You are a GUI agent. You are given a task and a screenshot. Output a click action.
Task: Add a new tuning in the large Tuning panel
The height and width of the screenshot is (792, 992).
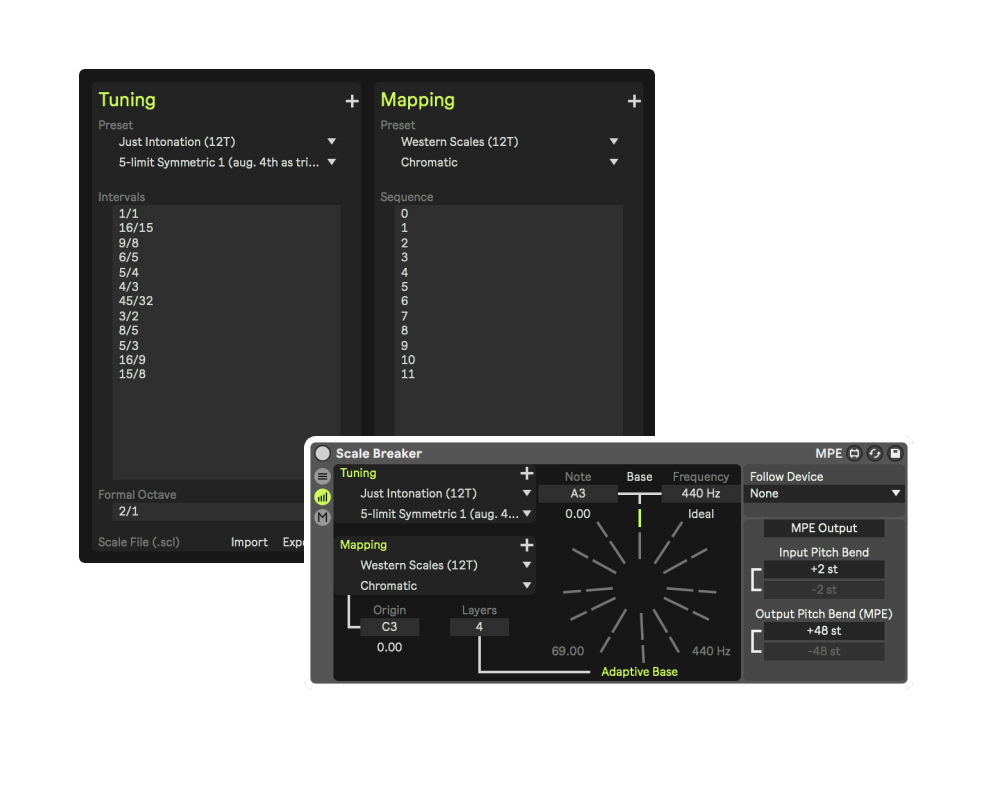click(x=352, y=101)
